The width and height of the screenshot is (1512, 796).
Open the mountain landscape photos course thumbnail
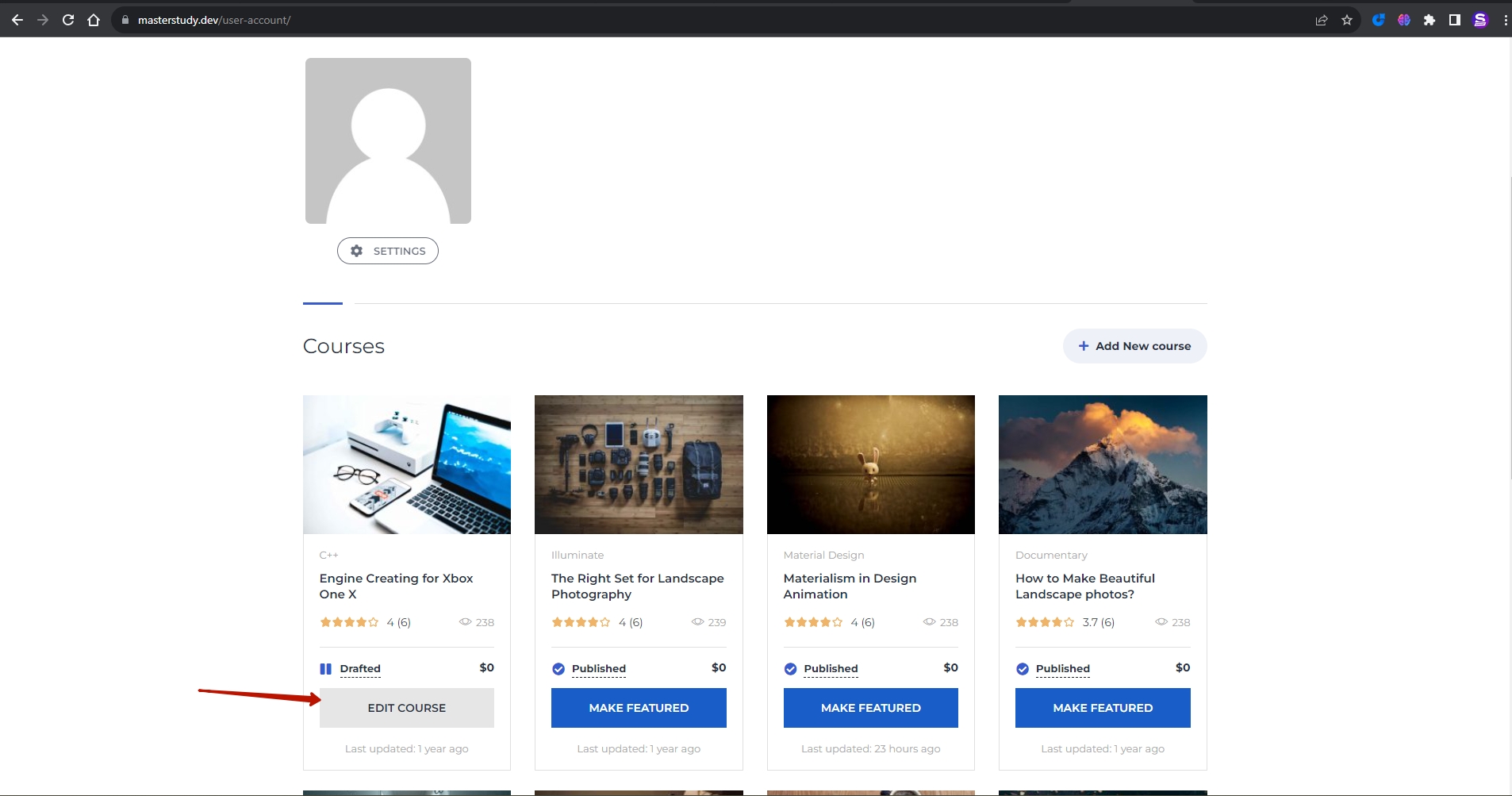point(1103,464)
